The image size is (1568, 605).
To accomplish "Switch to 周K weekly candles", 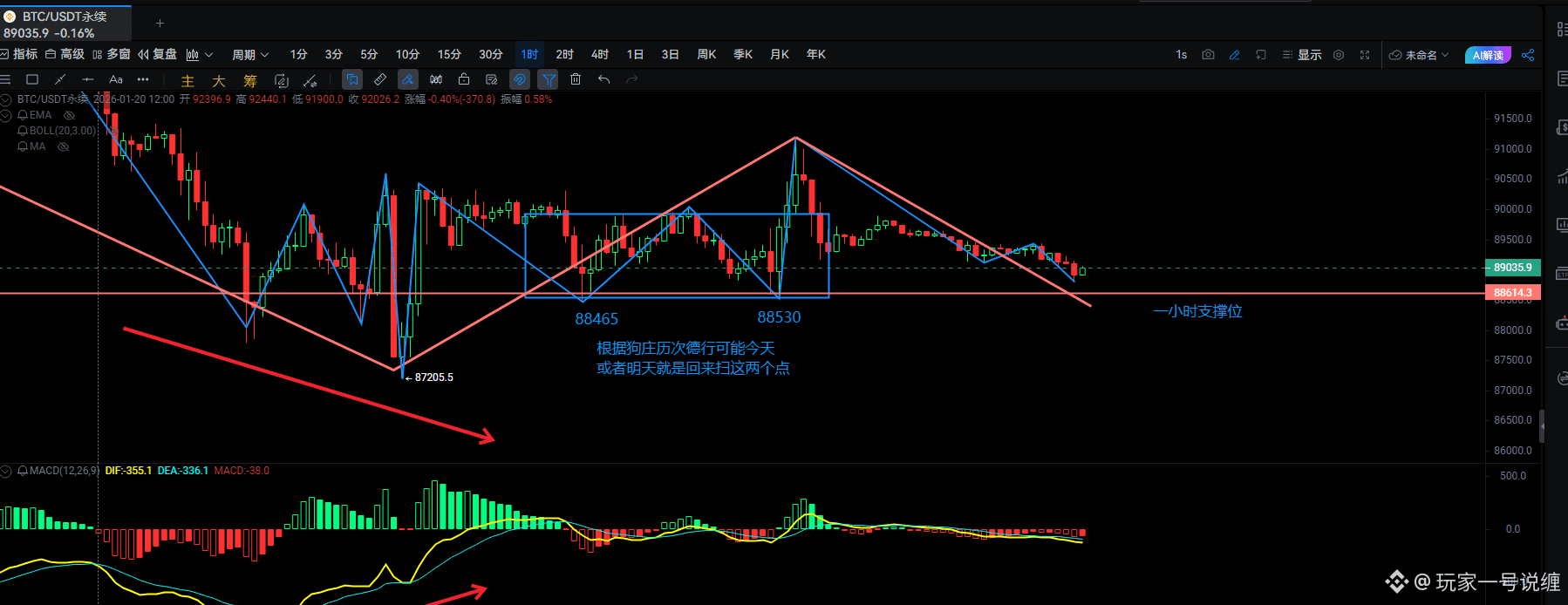I will tap(706, 54).
